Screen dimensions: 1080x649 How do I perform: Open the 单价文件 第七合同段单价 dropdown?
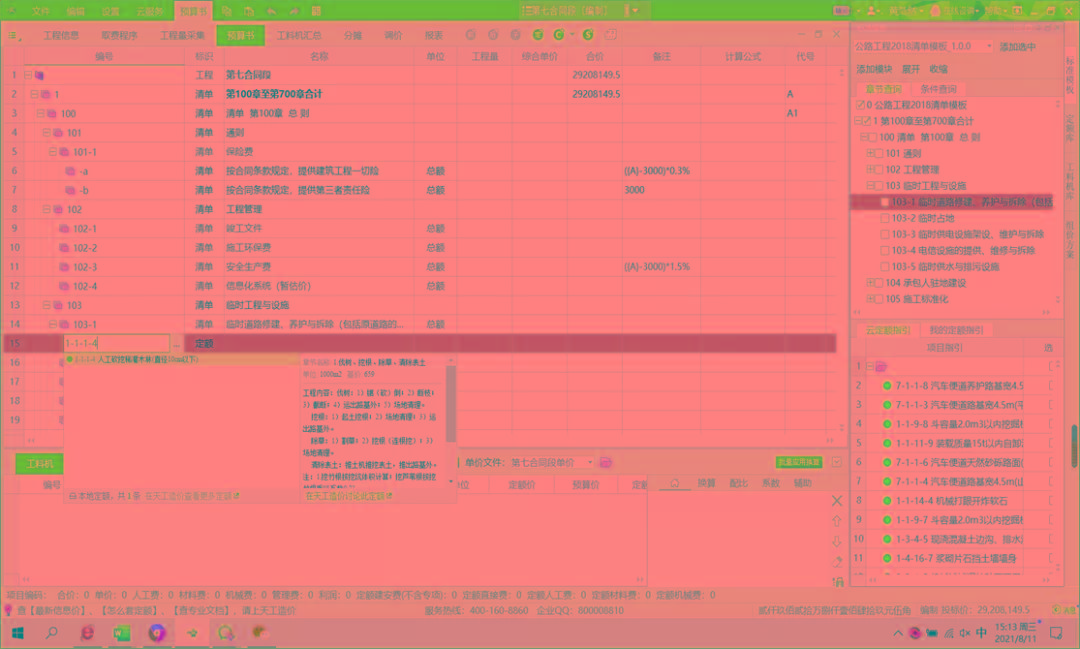(x=552, y=462)
